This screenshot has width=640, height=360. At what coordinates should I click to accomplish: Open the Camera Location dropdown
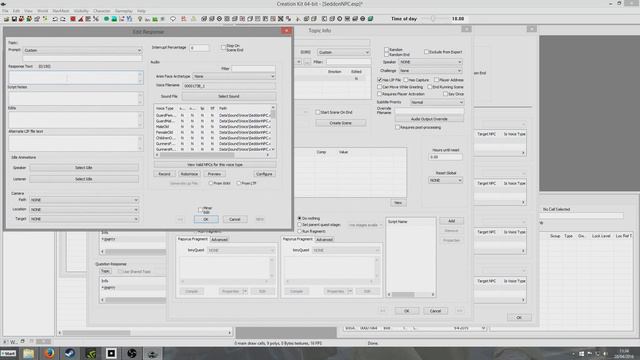click(84, 209)
